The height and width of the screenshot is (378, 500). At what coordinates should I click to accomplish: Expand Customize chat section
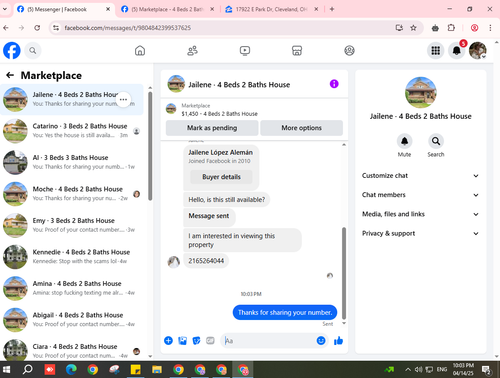point(420,176)
